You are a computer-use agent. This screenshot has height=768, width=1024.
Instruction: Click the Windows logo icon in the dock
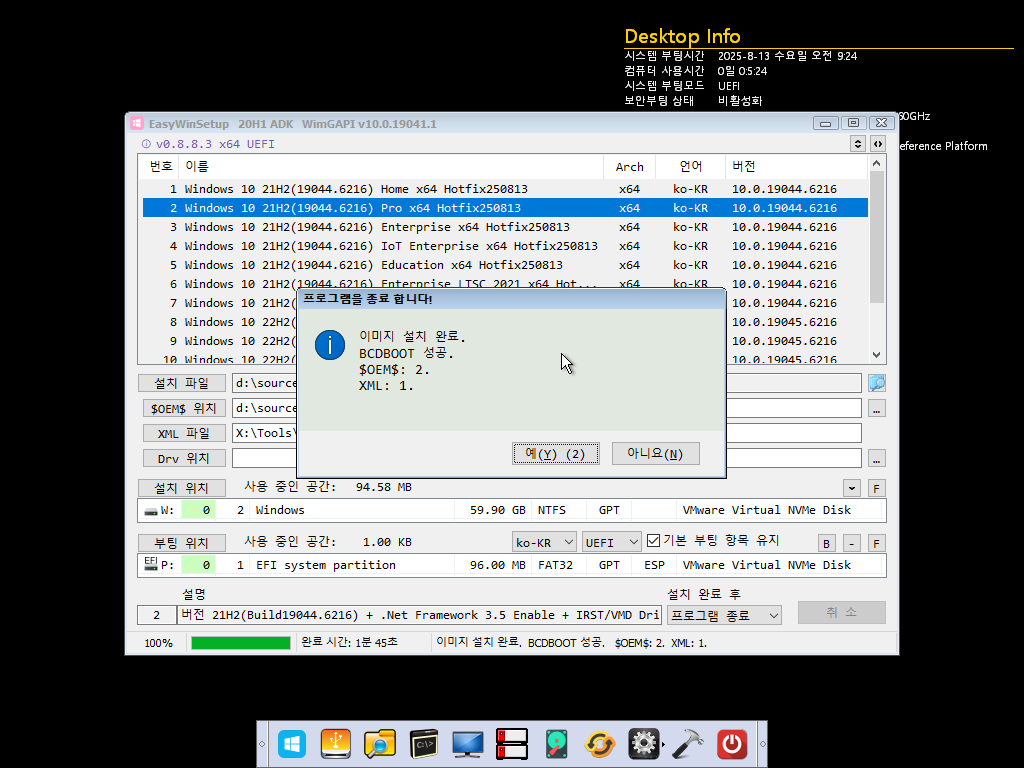coord(292,744)
